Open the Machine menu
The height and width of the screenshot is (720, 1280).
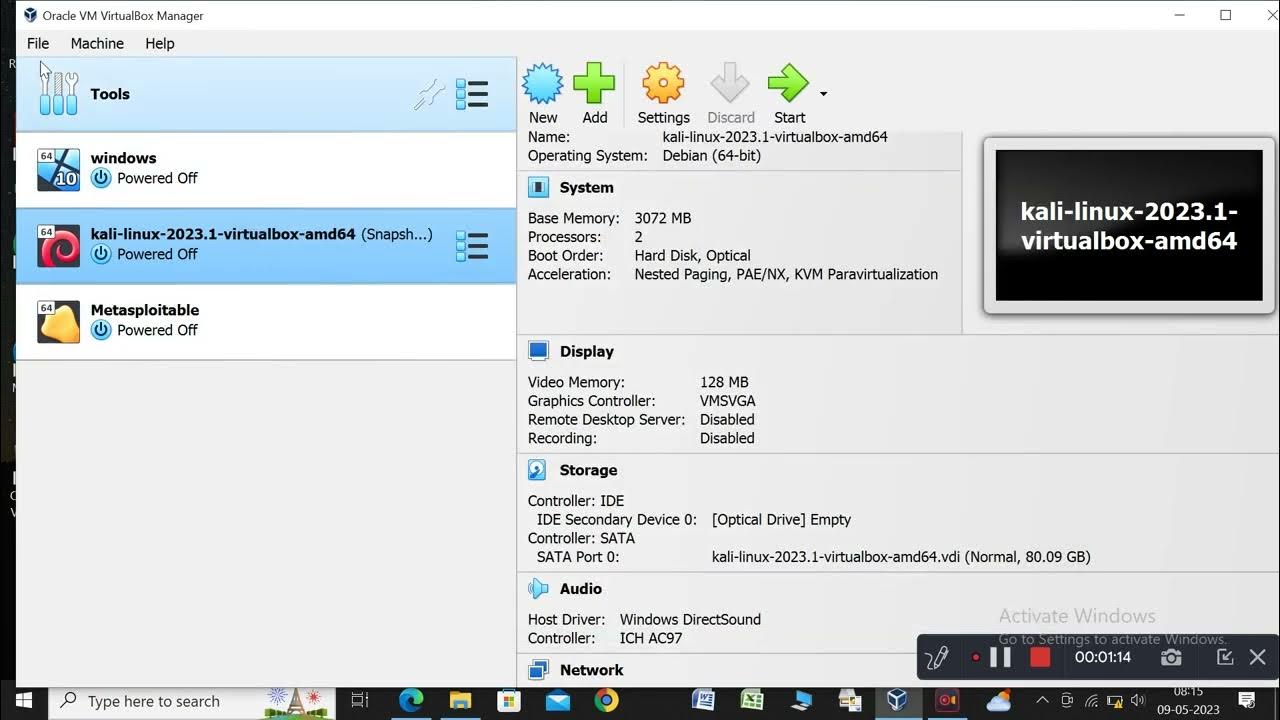point(97,43)
